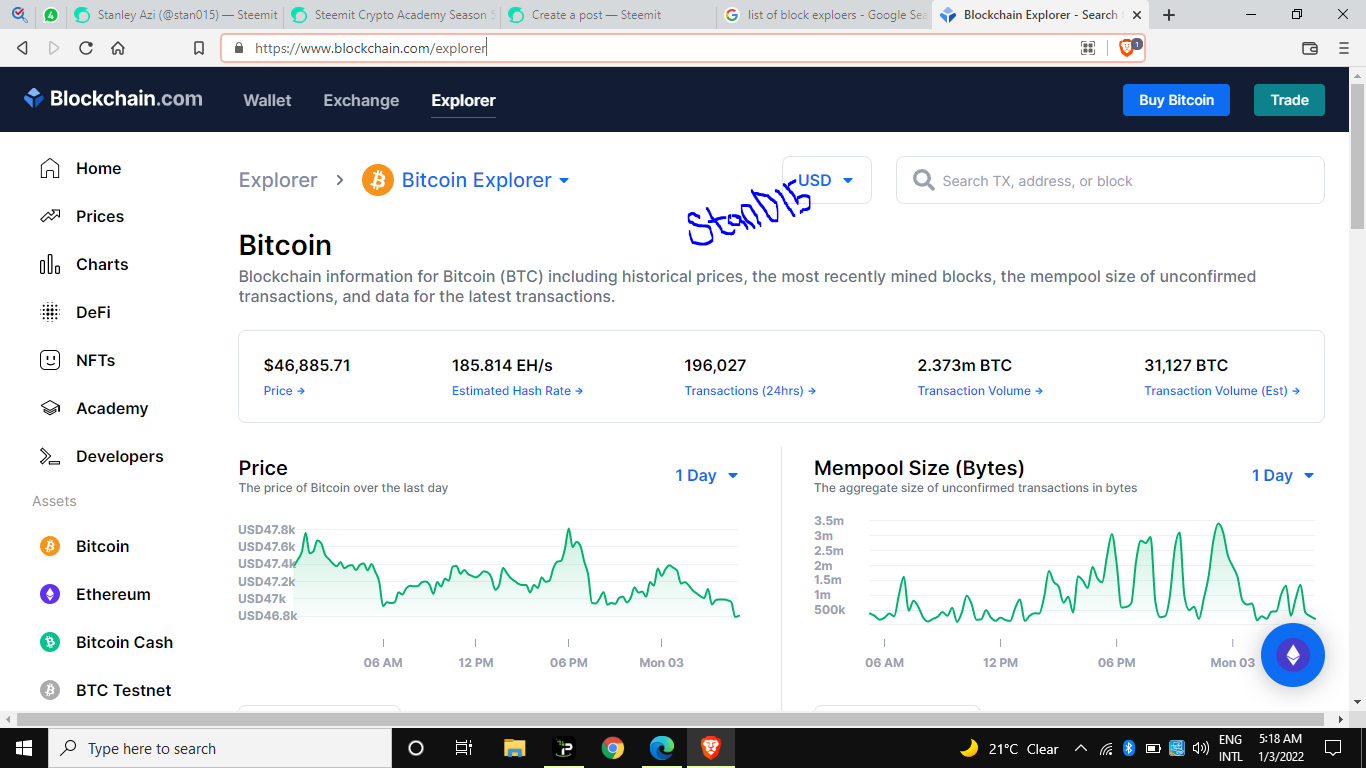Click the floating Ethereum round button

tap(1293, 656)
